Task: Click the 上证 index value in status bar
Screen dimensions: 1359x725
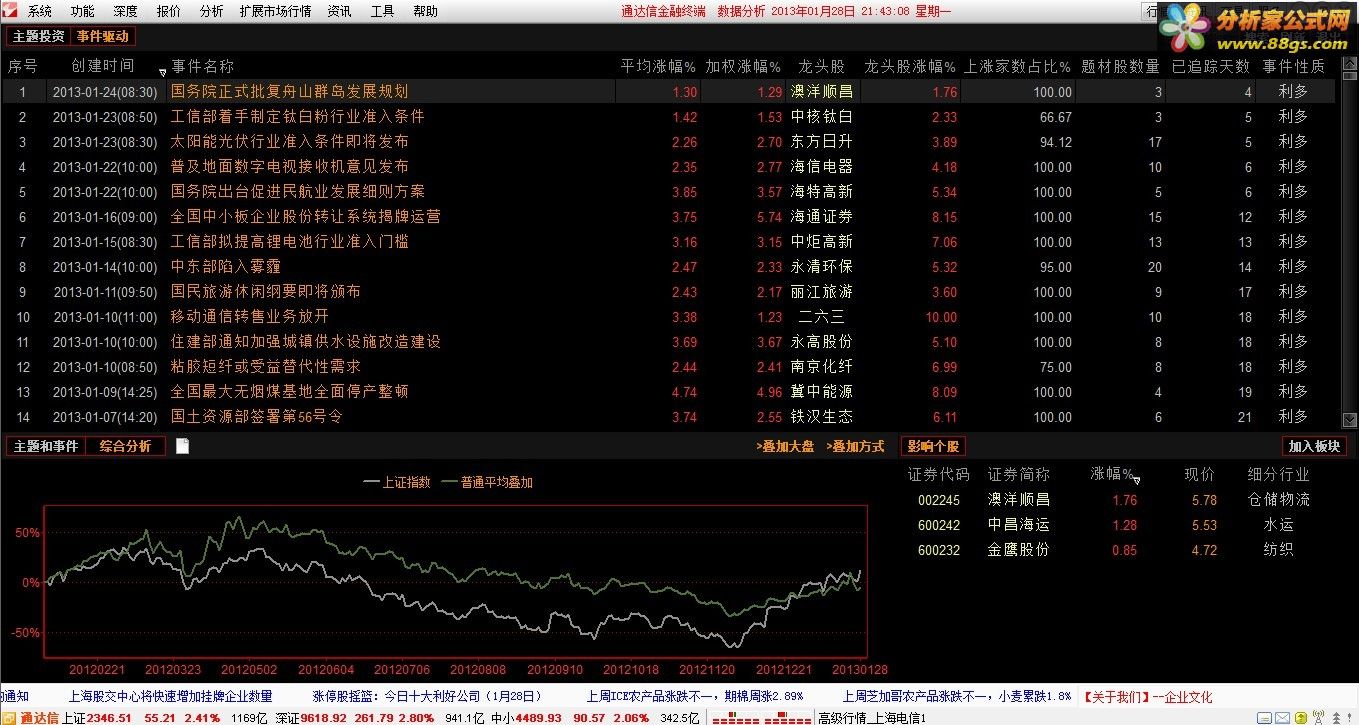Action: pyautogui.click(x=109, y=717)
